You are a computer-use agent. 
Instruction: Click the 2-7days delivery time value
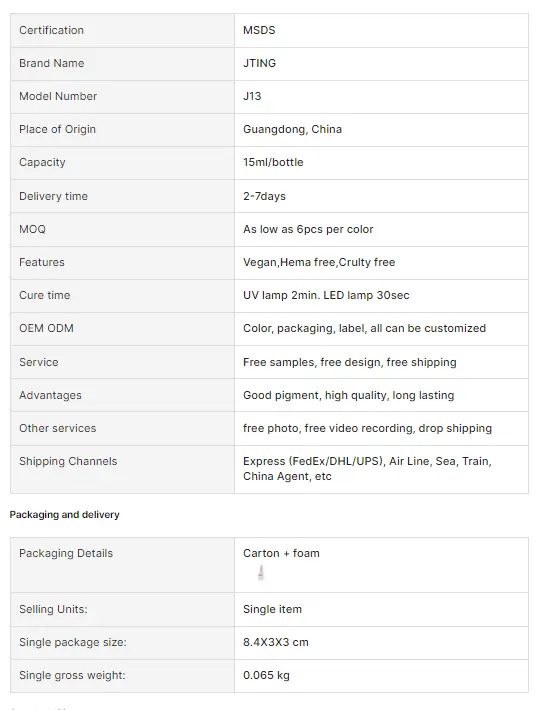[x=264, y=196]
